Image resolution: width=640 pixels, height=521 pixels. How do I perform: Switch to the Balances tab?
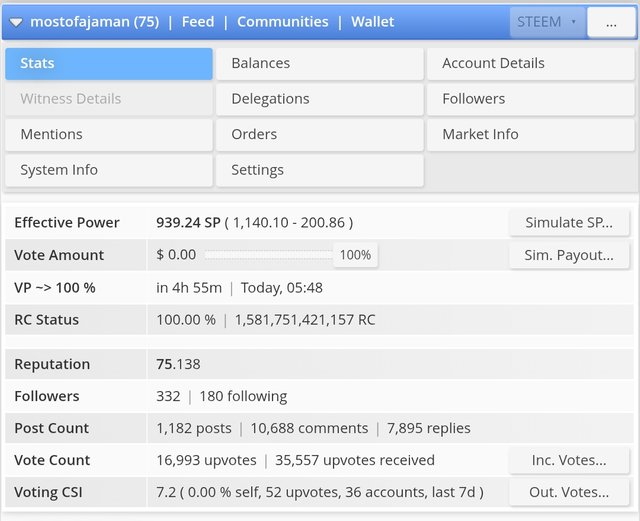[320, 63]
